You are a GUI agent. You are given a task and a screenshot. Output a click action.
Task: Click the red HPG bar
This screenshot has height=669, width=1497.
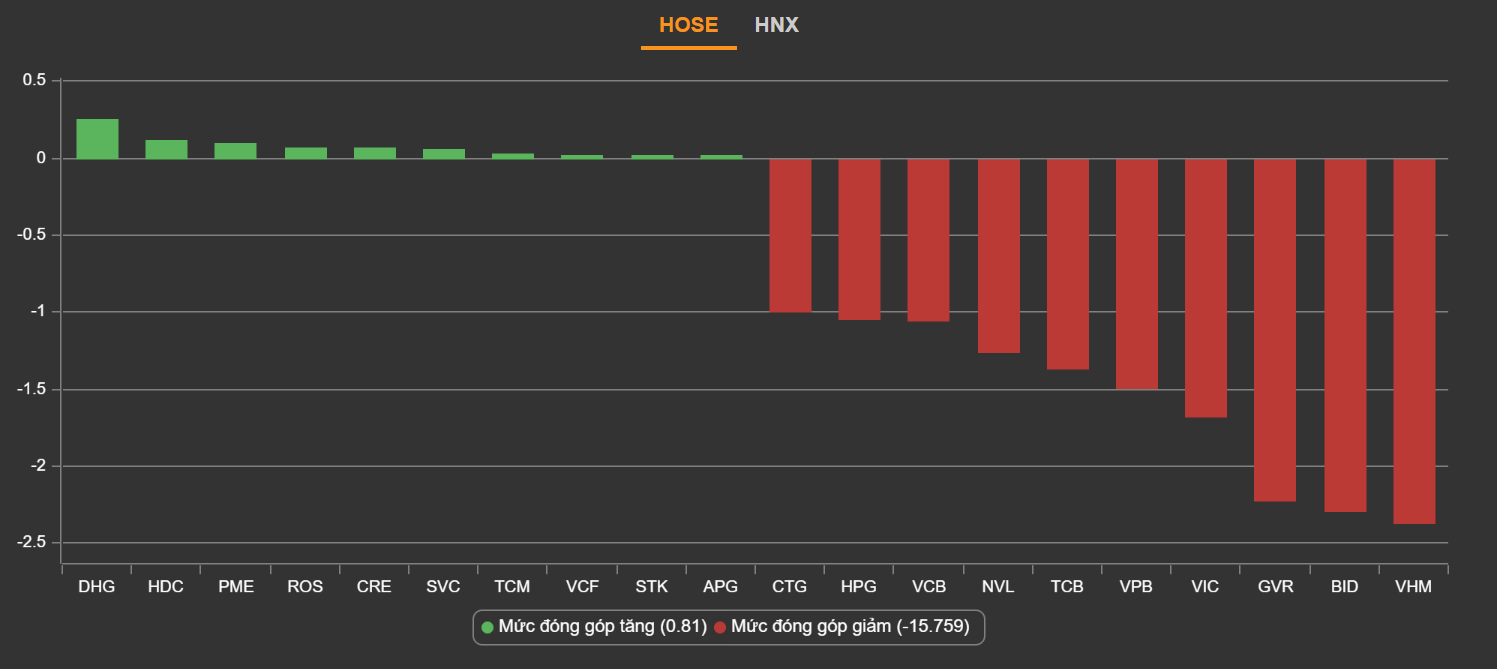859,239
